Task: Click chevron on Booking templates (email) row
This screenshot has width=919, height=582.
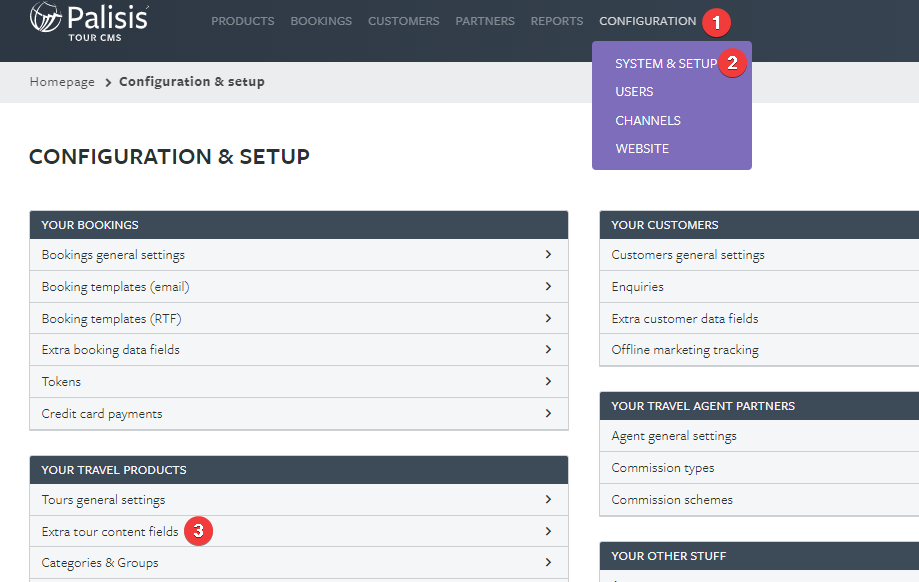Action: click(x=549, y=286)
